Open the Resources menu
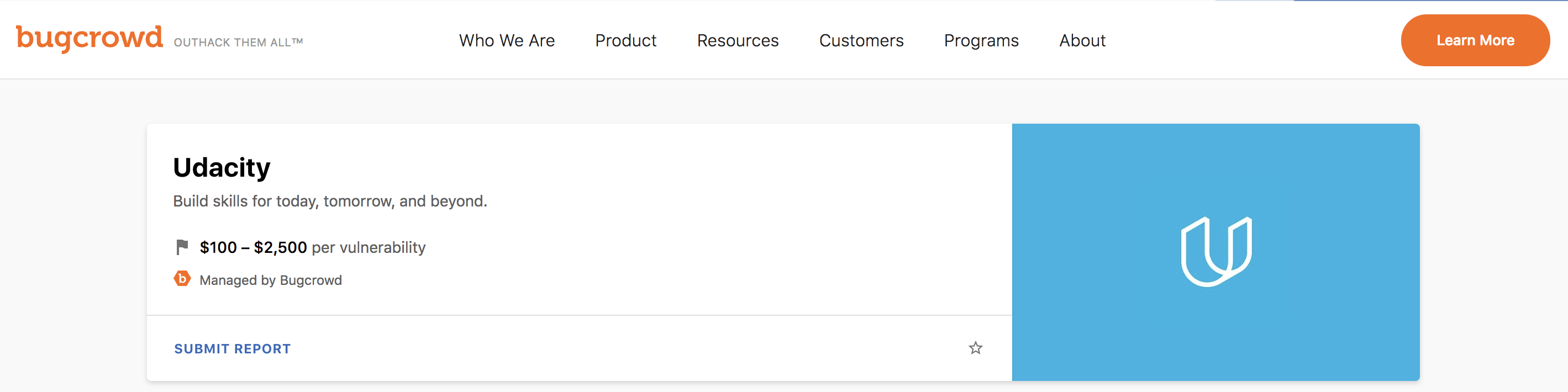This screenshot has width=1568, height=392. 737,41
